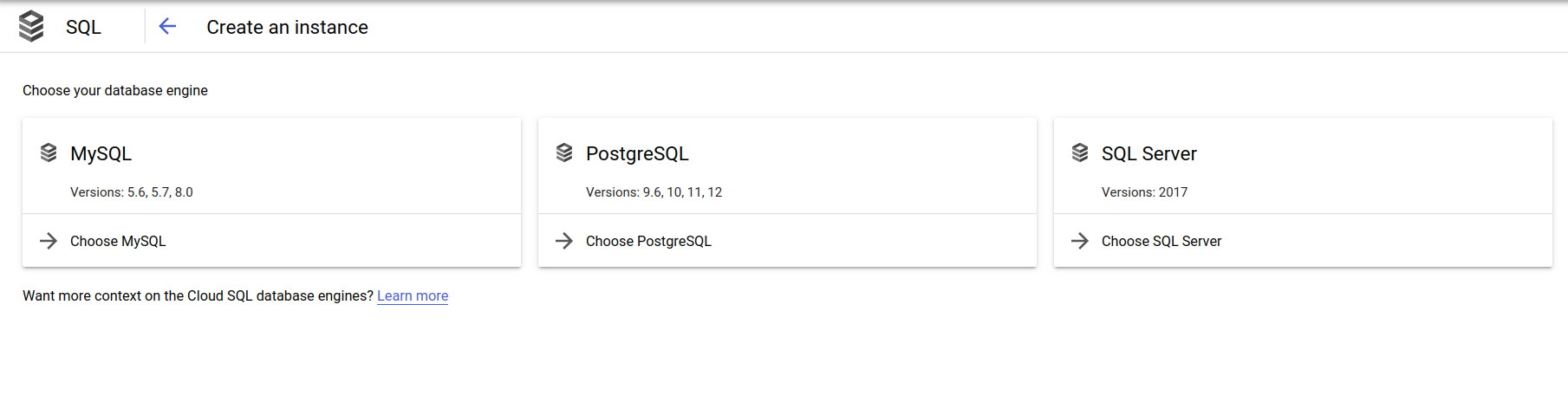Screen dimensions: 1568x402
Task: Click the SQL Server versions 2017 text
Action: [x=1144, y=192]
